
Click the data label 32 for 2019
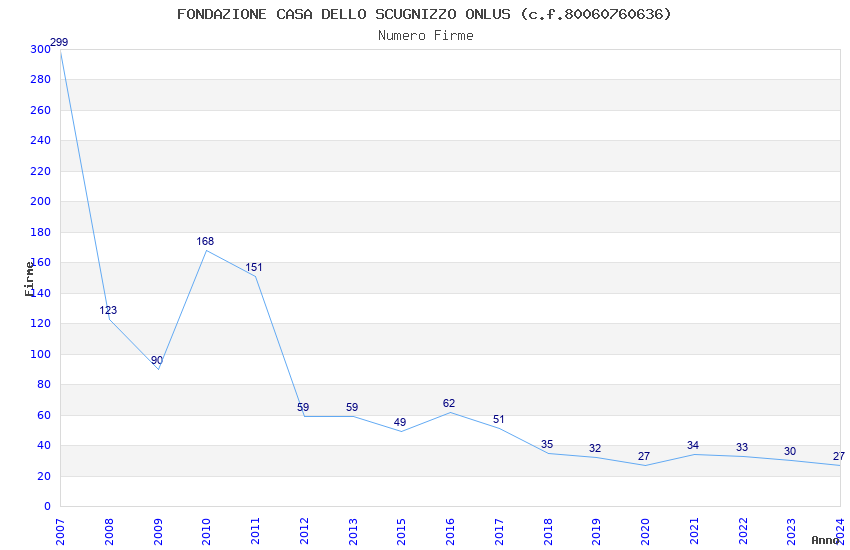coord(595,449)
